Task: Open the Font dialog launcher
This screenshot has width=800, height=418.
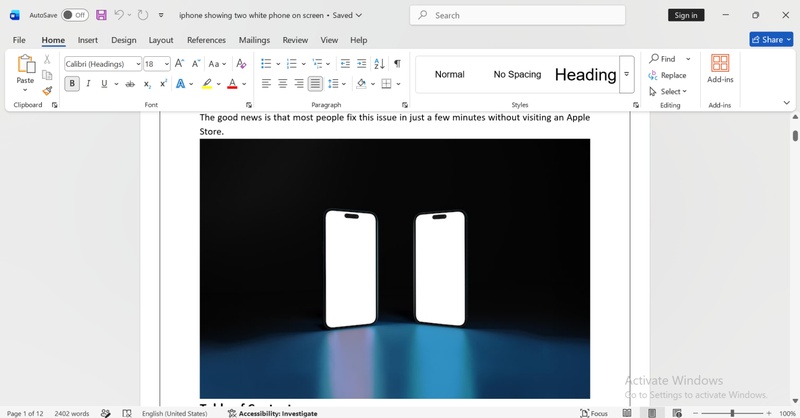Action: pos(249,105)
